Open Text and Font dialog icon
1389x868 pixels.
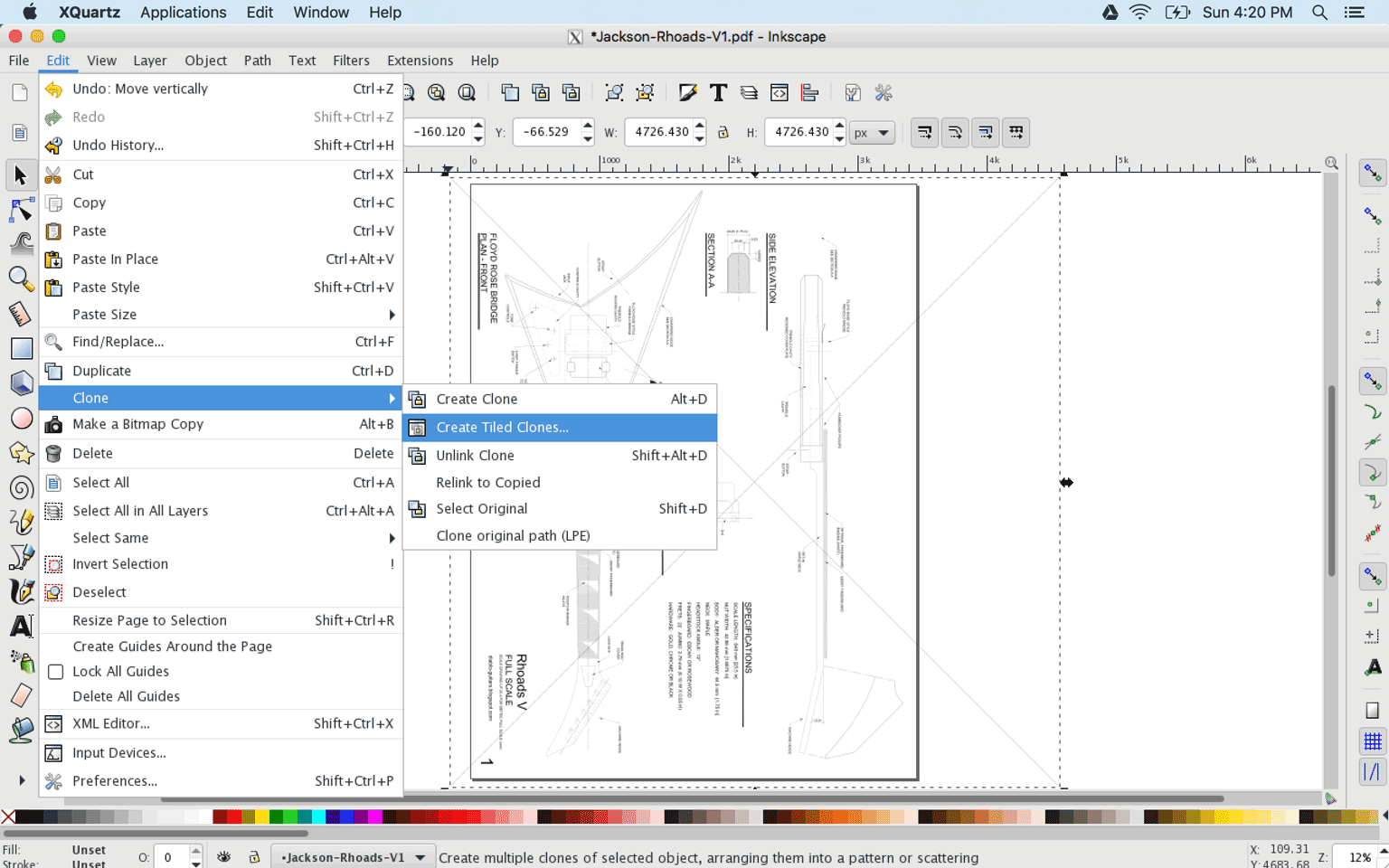pyautogui.click(x=718, y=92)
